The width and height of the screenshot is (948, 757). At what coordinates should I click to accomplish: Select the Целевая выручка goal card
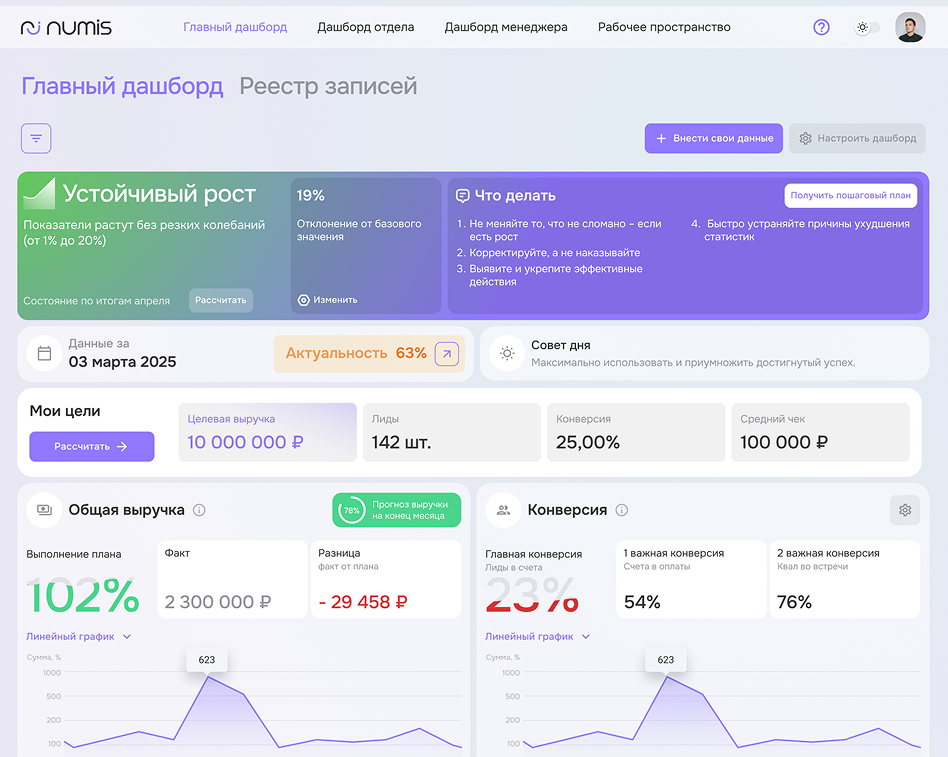pos(267,432)
